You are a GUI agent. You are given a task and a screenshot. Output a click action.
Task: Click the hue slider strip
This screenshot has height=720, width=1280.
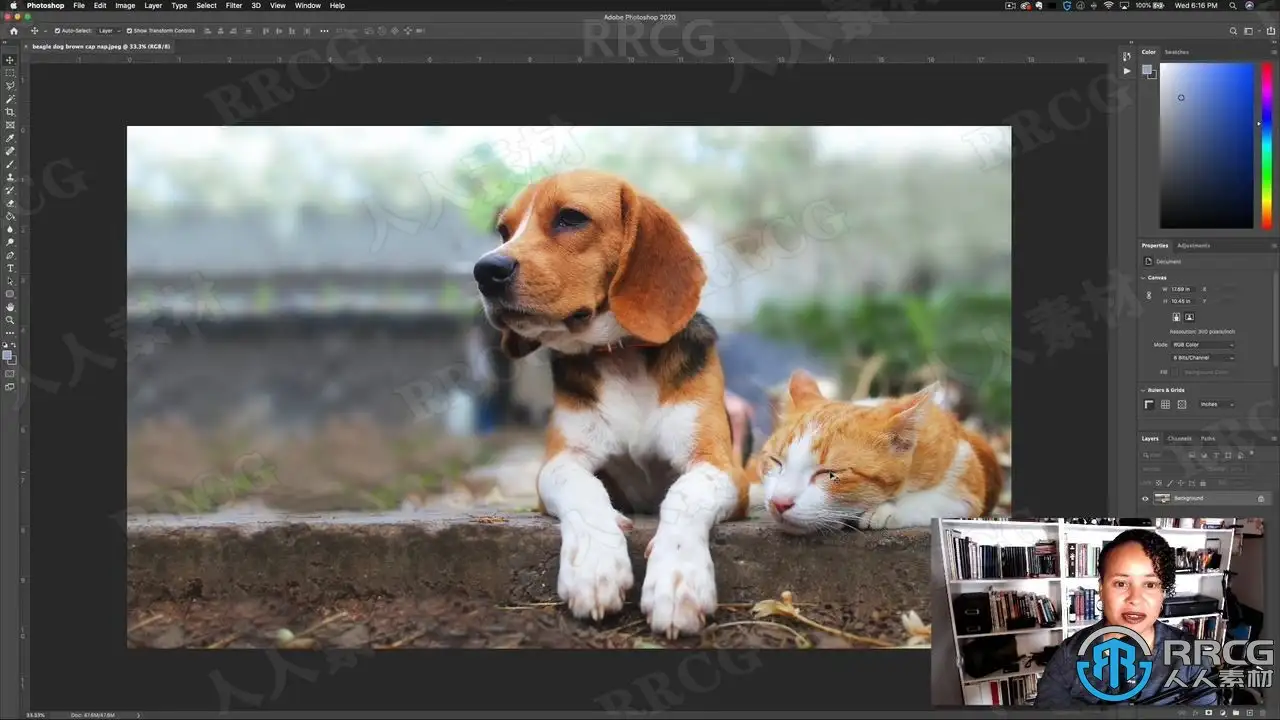pos(1266,145)
